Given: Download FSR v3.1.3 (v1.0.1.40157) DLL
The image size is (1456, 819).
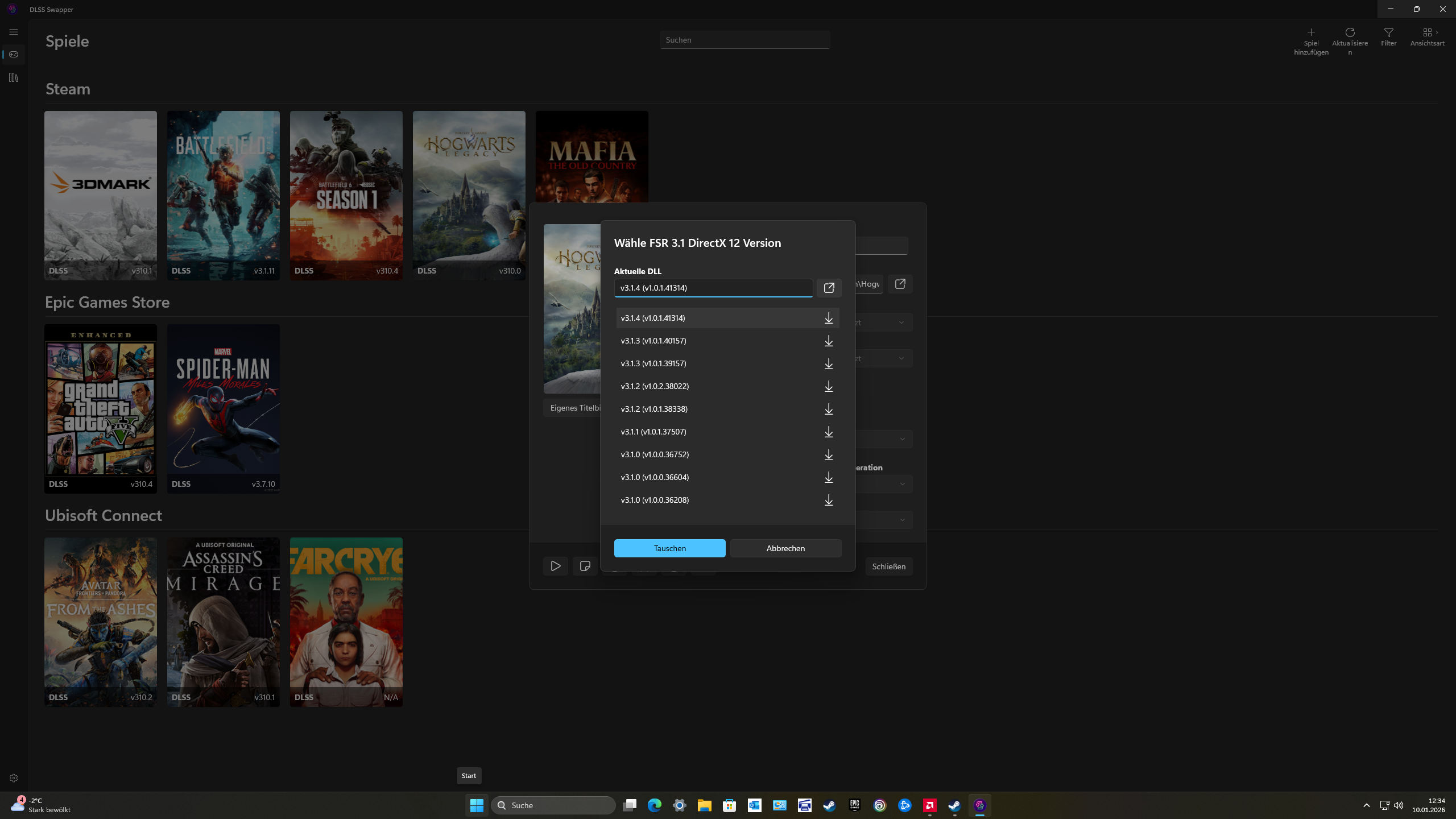Looking at the screenshot, I should pyautogui.click(x=829, y=341).
